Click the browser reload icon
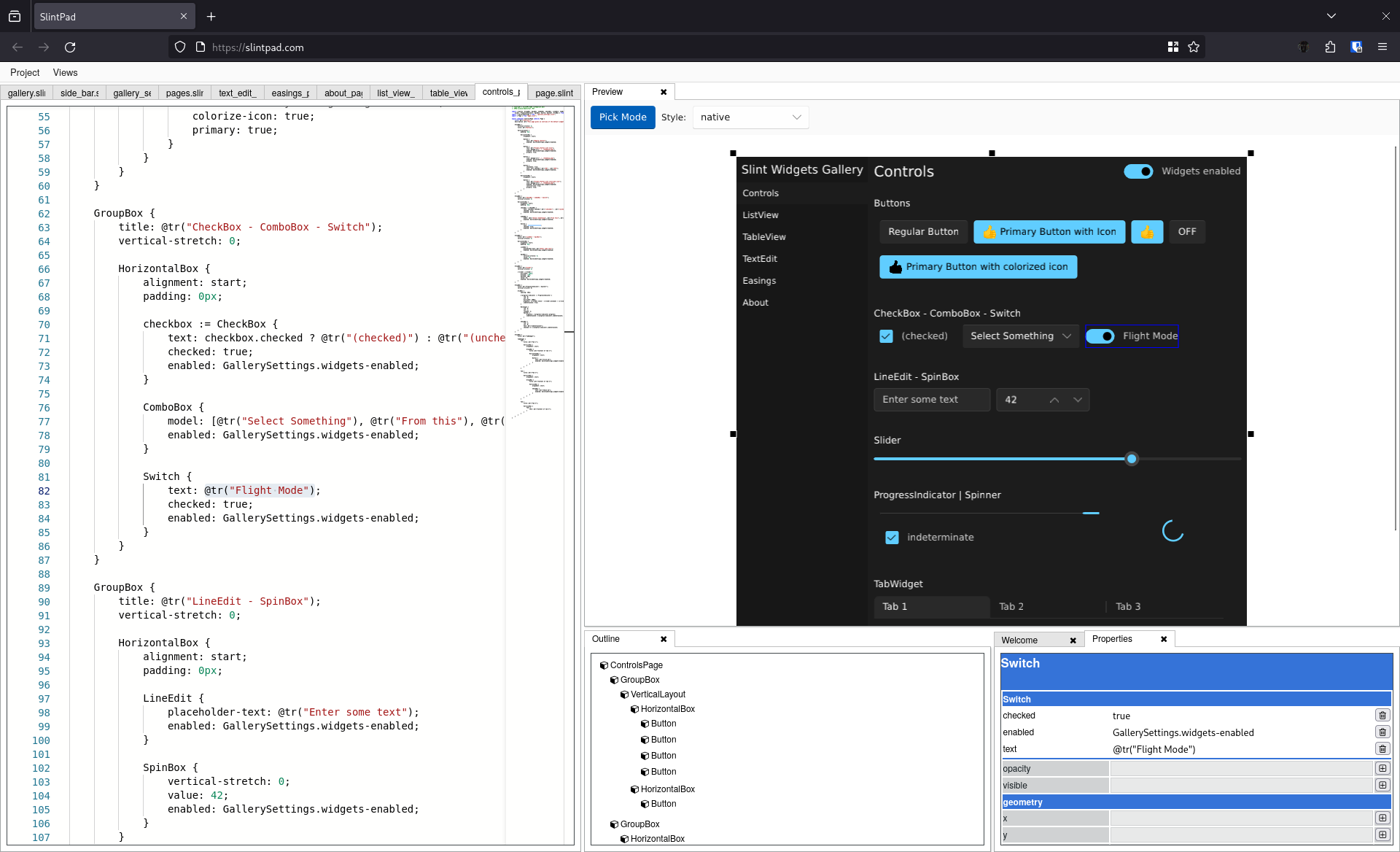The width and height of the screenshot is (1400, 852). point(70,47)
